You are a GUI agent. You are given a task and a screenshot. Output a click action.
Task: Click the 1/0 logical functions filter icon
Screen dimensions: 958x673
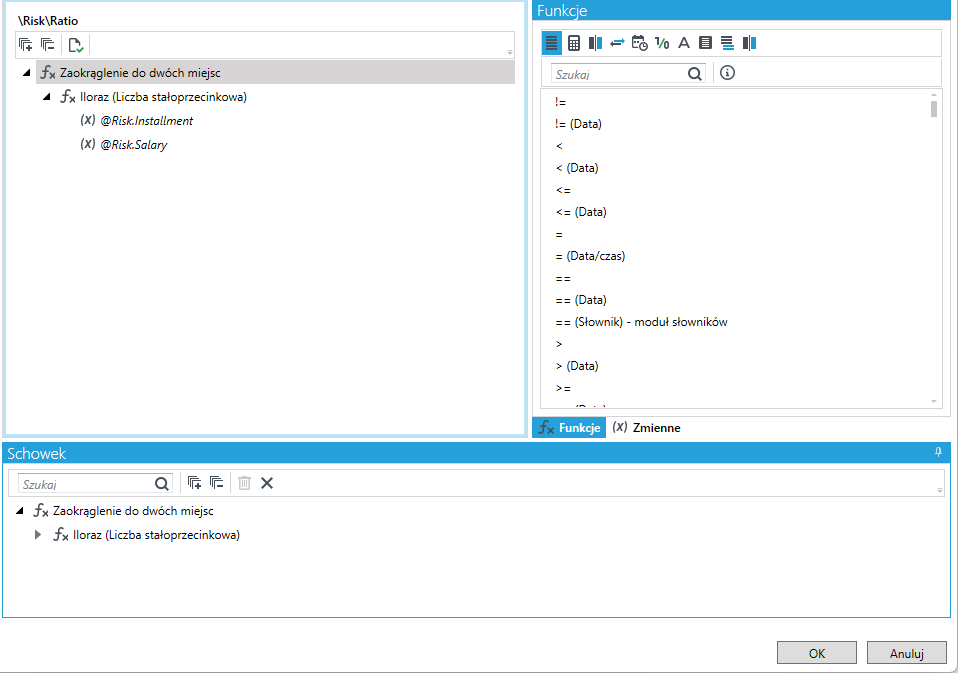point(662,43)
